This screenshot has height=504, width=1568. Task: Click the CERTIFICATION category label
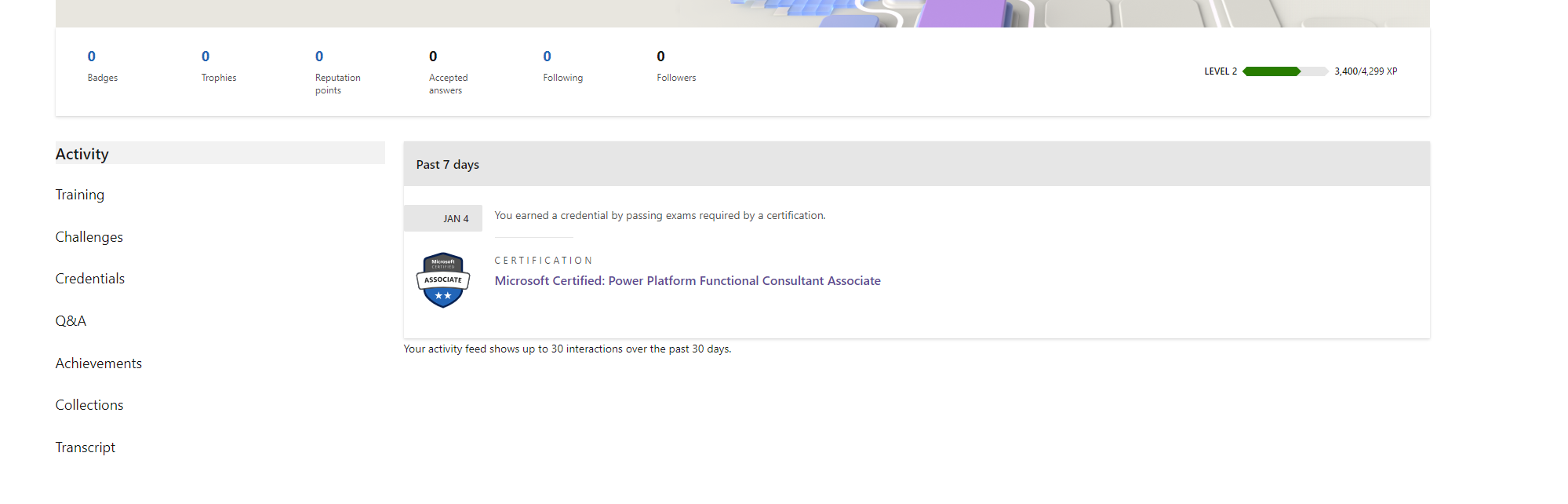point(544,261)
